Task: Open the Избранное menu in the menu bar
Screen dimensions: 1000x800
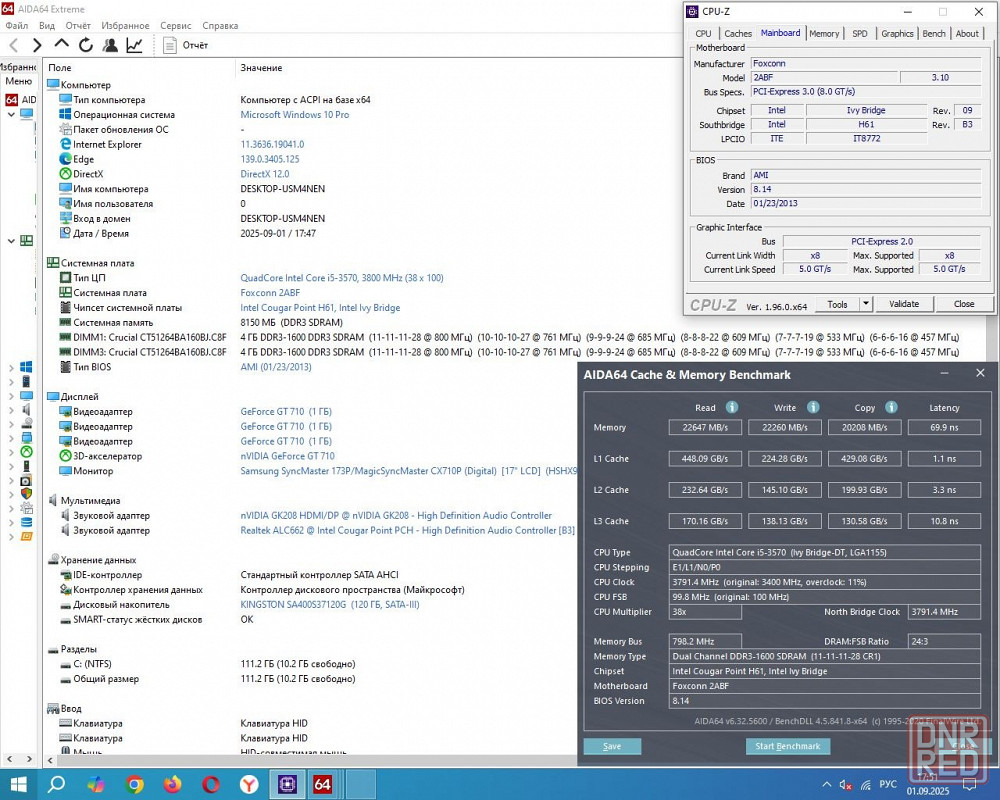Action: pyautogui.click(x=125, y=25)
